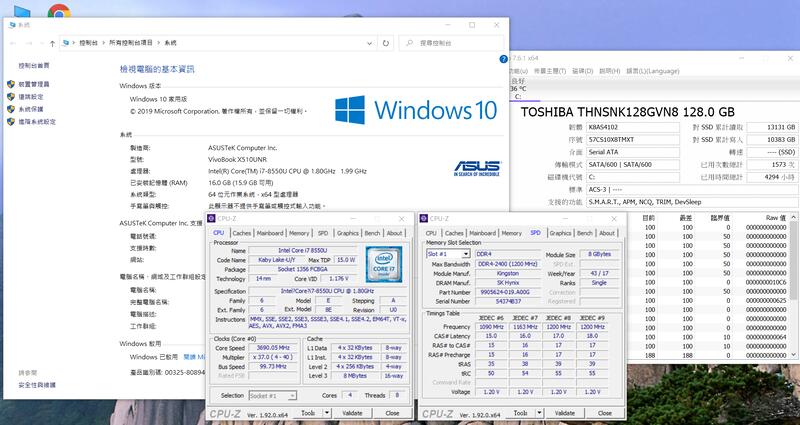Open the blue help question-mark icon
The height and width of the screenshot is (425, 800).
pos(504,59)
